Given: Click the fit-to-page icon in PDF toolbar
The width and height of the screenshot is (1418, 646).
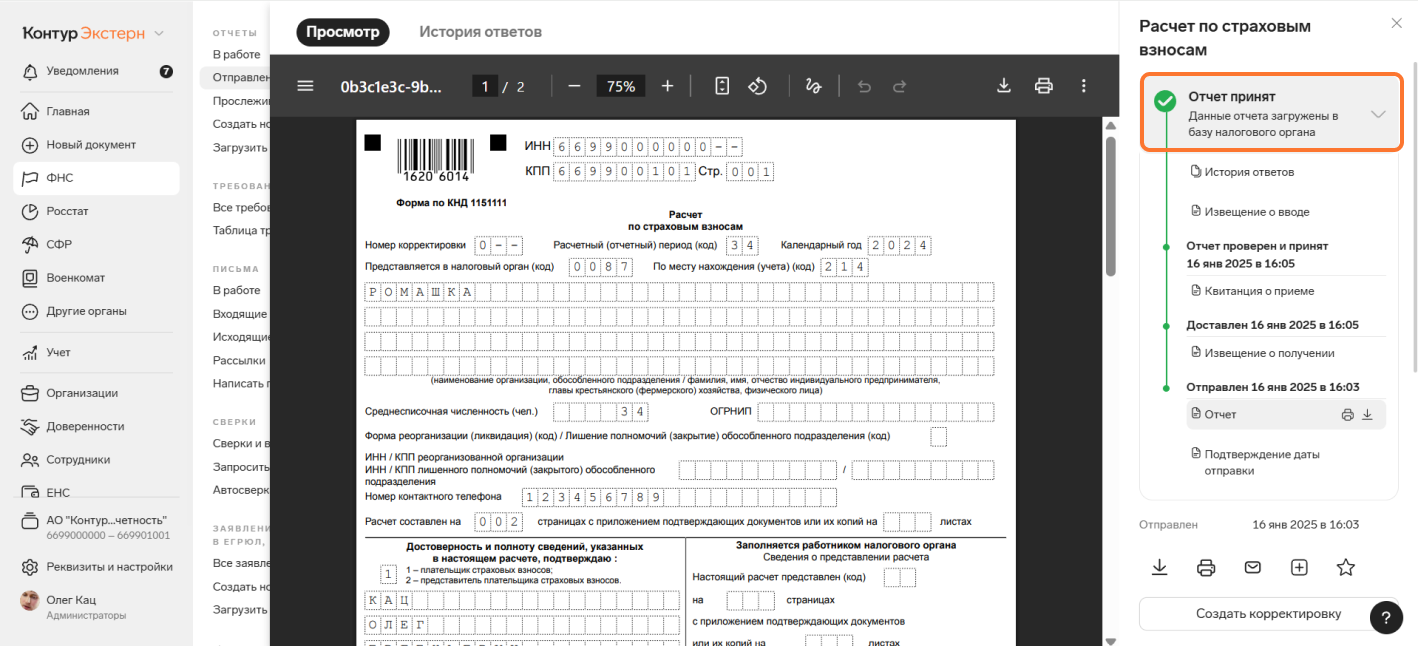Looking at the screenshot, I should [x=722, y=86].
